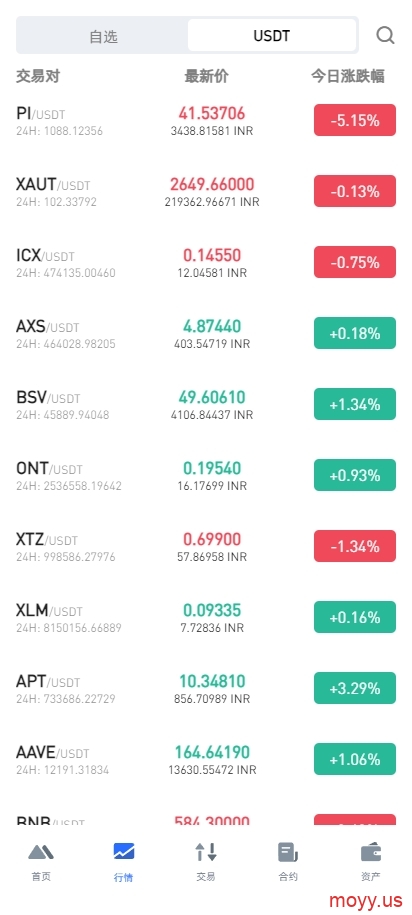Select the 行情 market chart icon

(x=124, y=852)
